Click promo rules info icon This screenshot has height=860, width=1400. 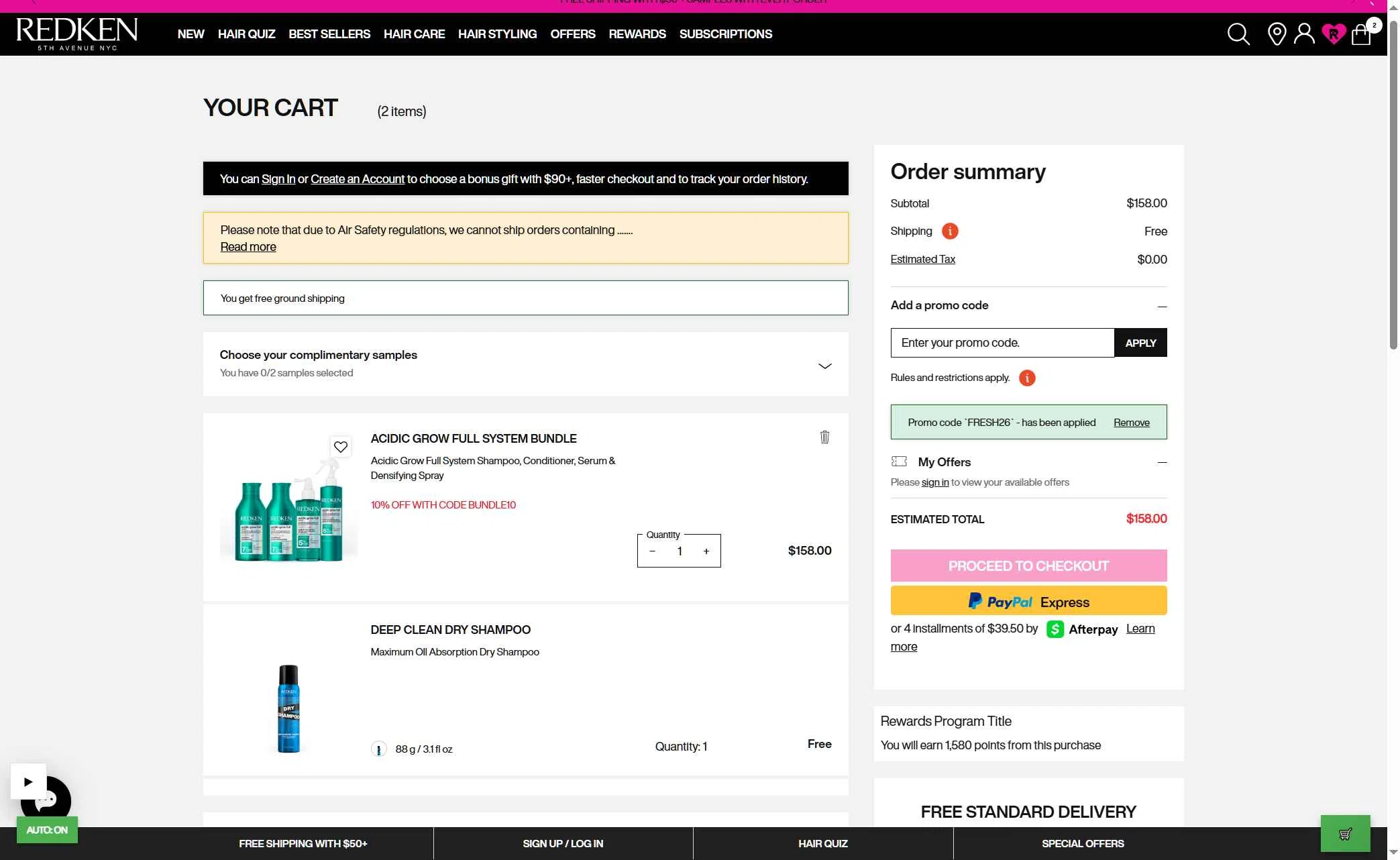1026,378
